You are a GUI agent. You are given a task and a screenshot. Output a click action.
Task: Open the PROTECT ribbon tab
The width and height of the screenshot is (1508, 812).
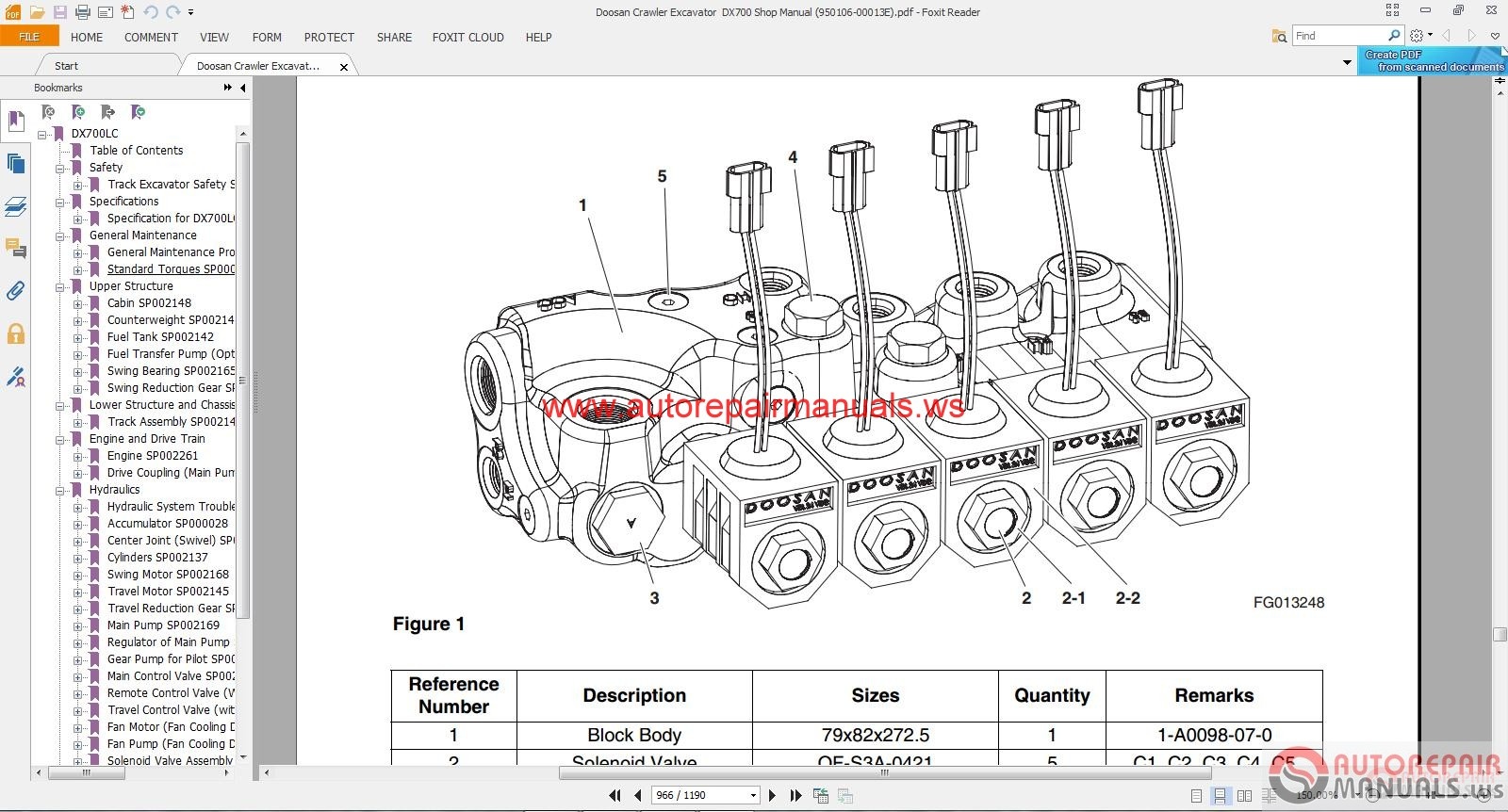329,38
